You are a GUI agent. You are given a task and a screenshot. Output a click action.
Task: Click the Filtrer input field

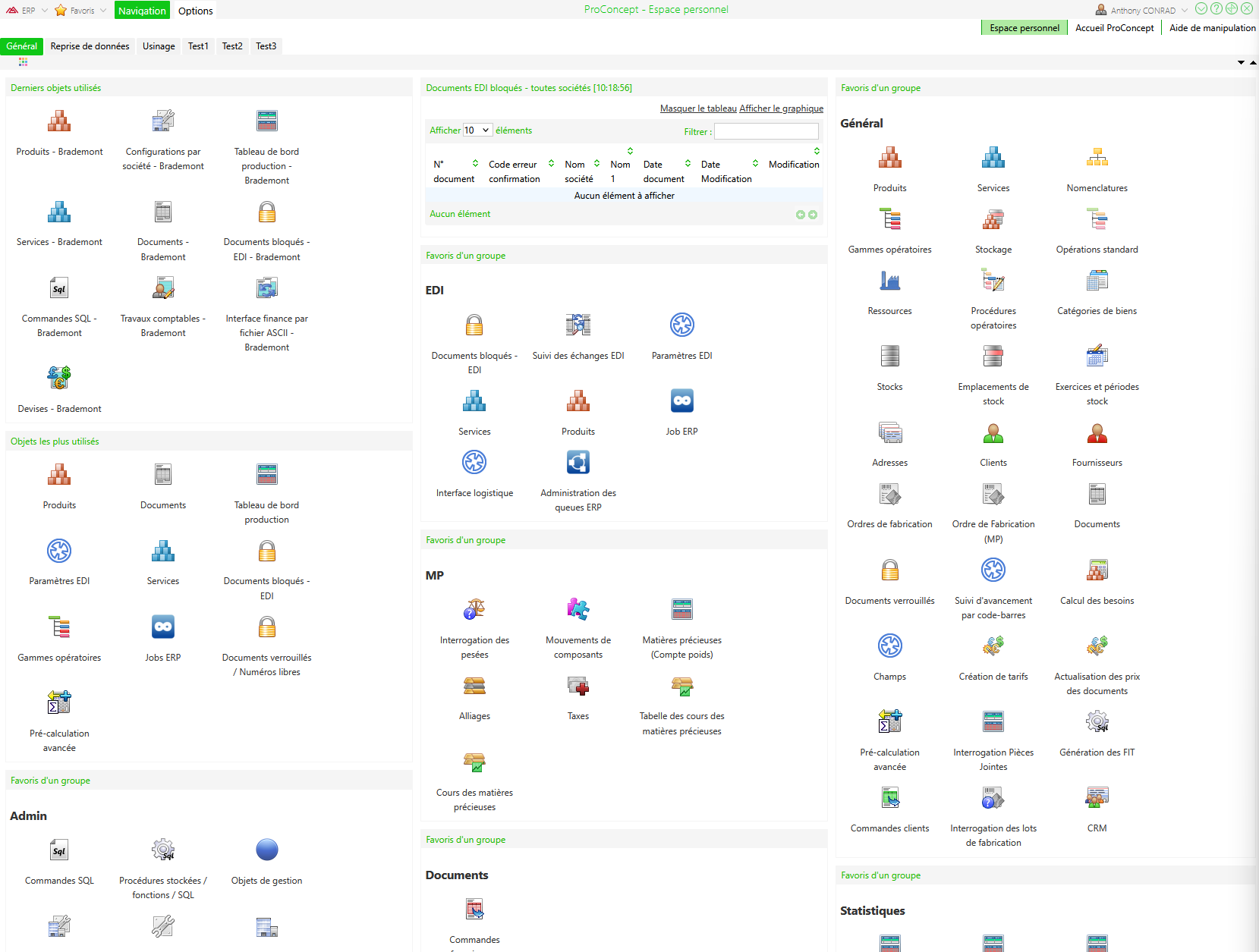766,131
